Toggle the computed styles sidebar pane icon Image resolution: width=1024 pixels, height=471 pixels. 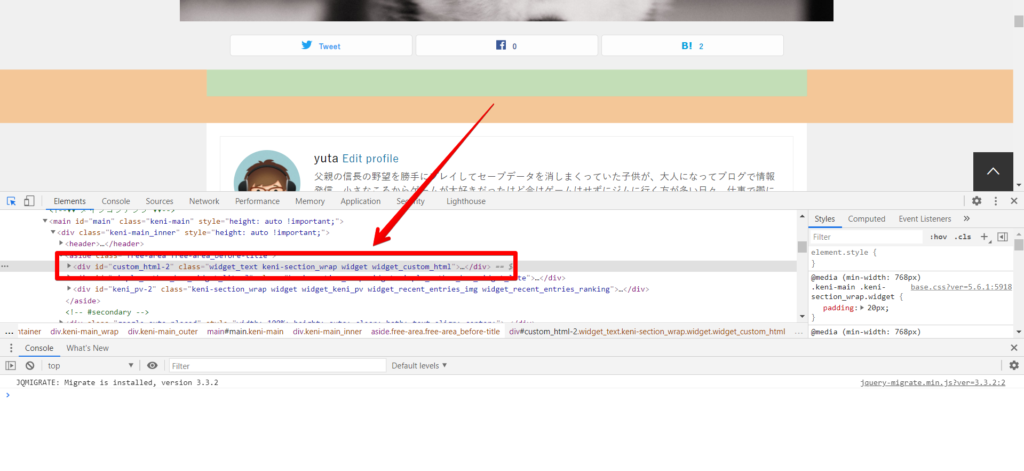click(x=1001, y=237)
